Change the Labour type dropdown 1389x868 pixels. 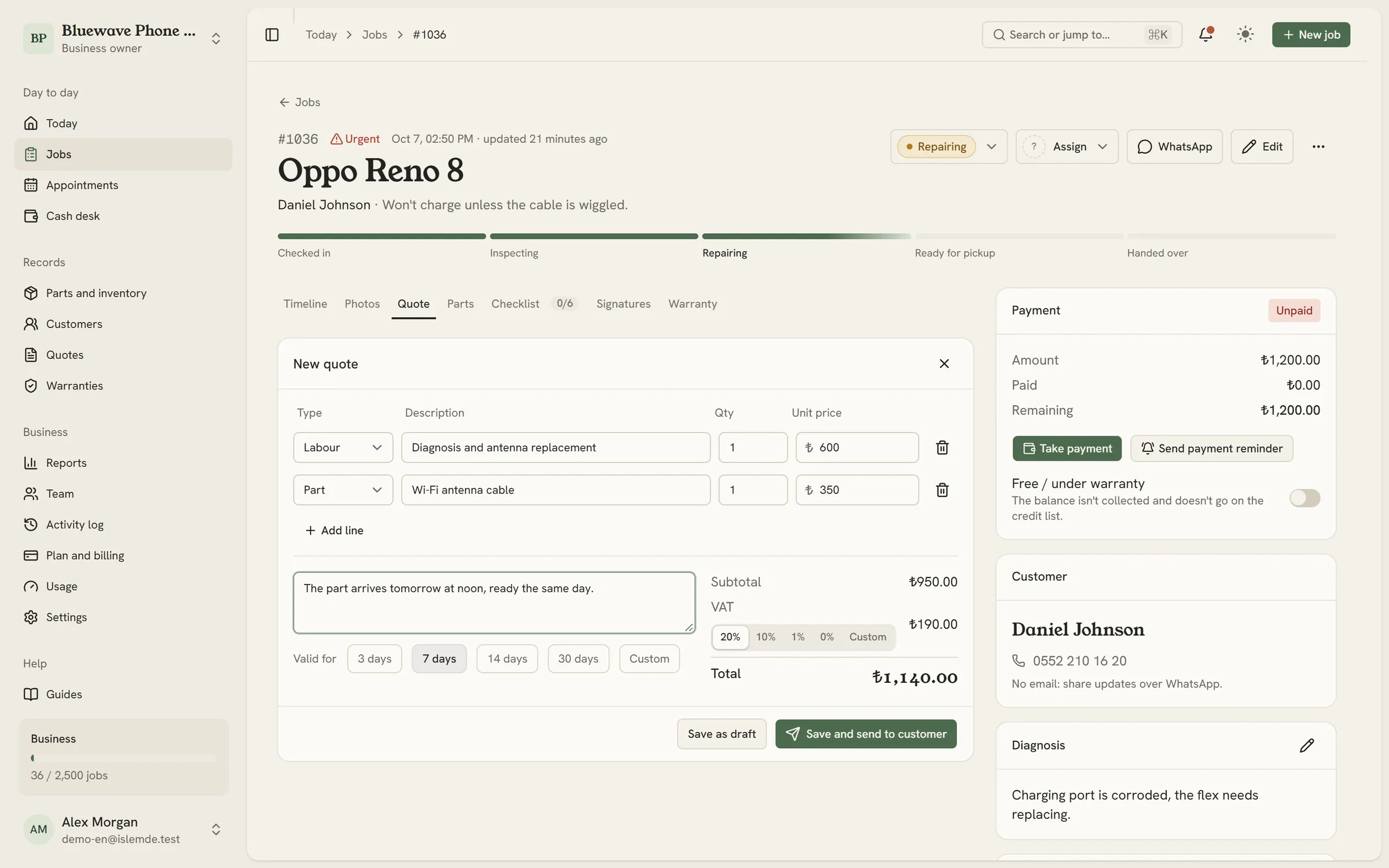(343, 447)
